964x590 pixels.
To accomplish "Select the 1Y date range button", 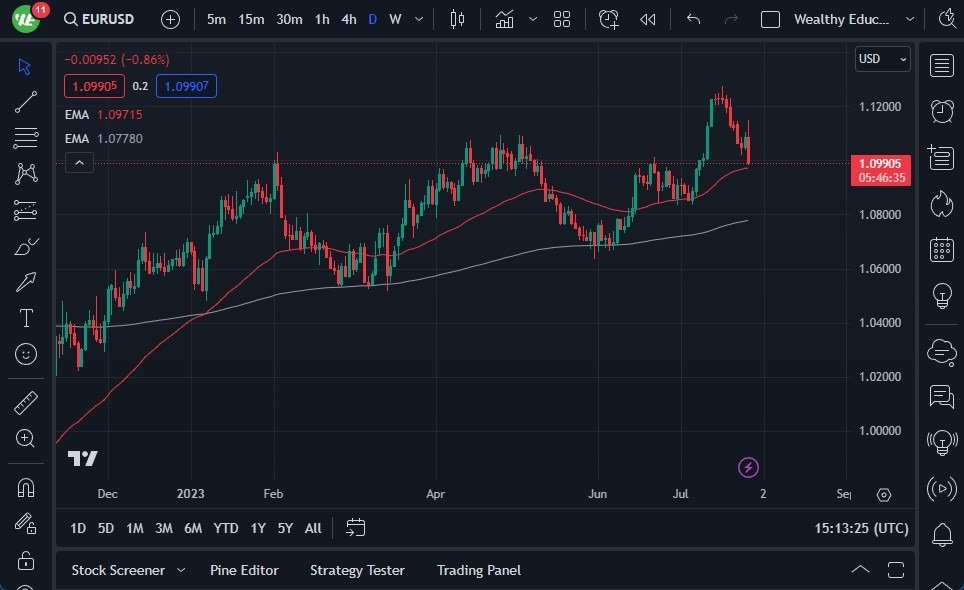I will tap(258, 528).
